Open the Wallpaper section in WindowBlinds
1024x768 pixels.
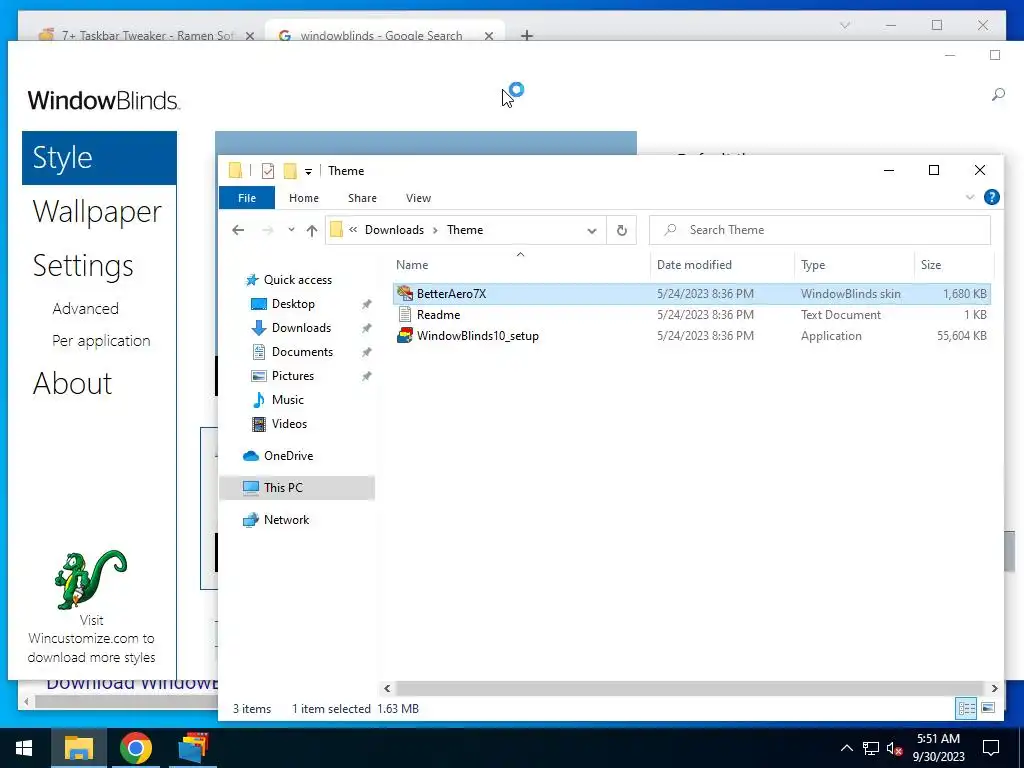(x=97, y=212)
